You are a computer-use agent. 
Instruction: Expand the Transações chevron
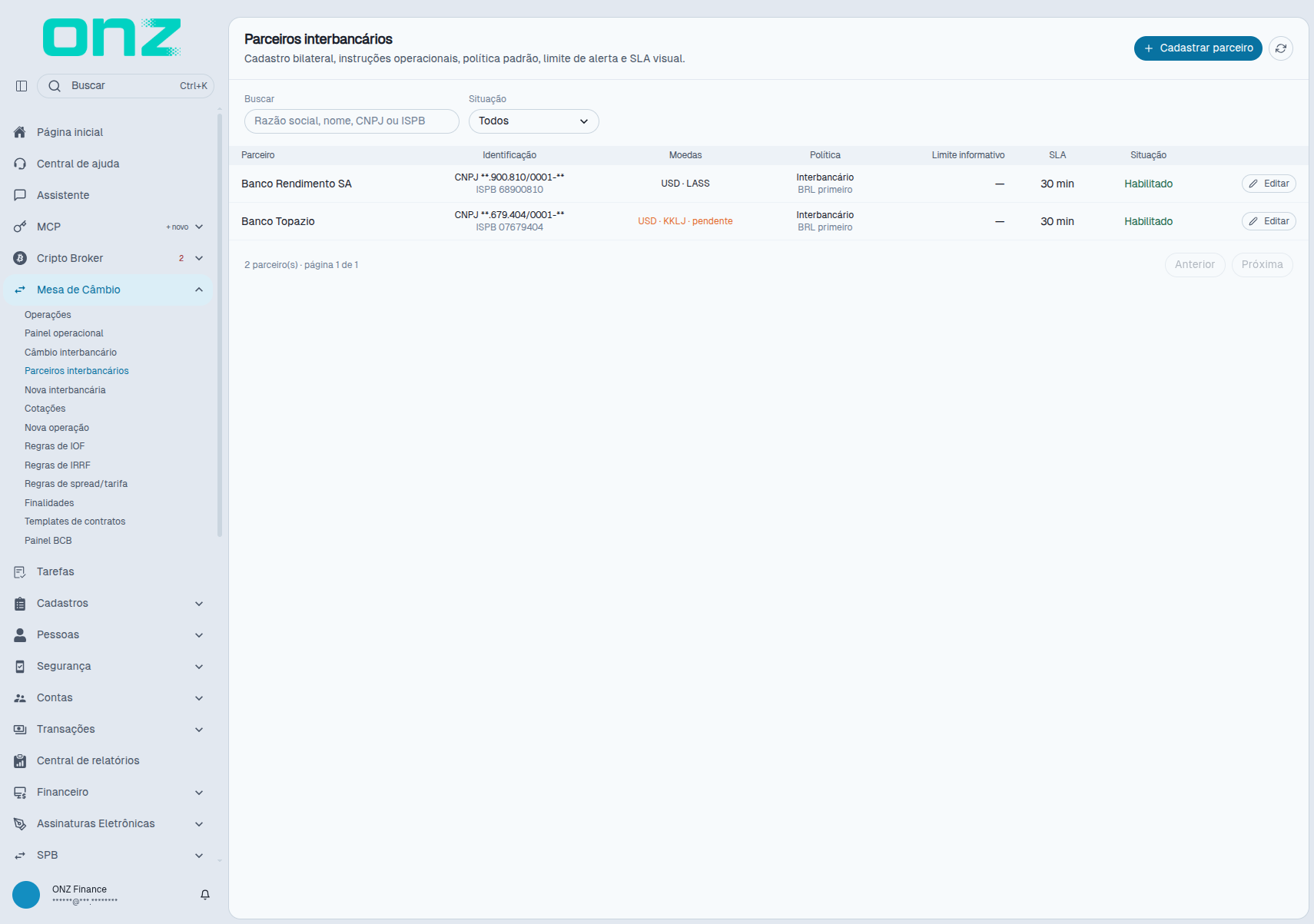199,730
